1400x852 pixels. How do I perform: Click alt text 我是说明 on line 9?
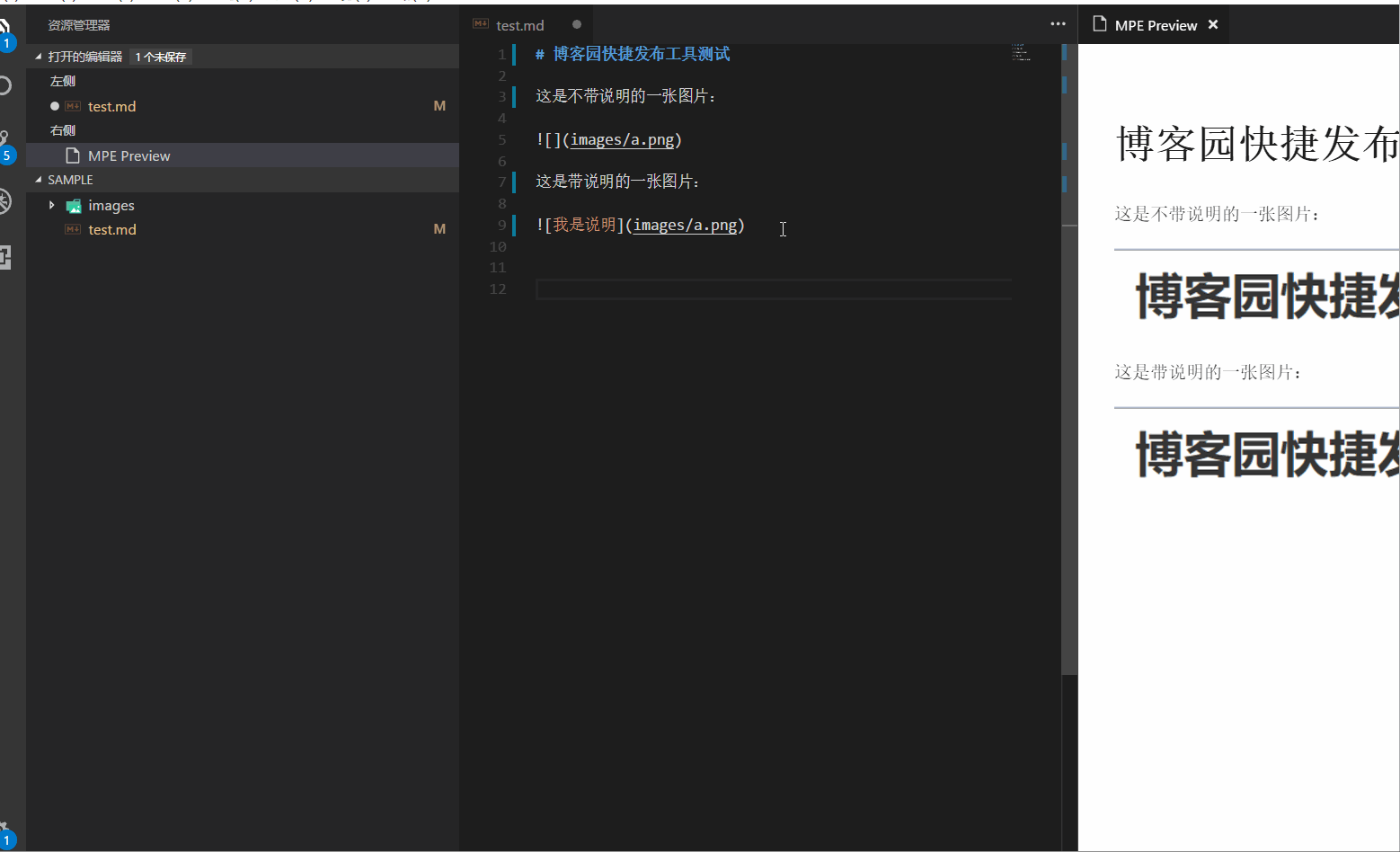(584, 225)
